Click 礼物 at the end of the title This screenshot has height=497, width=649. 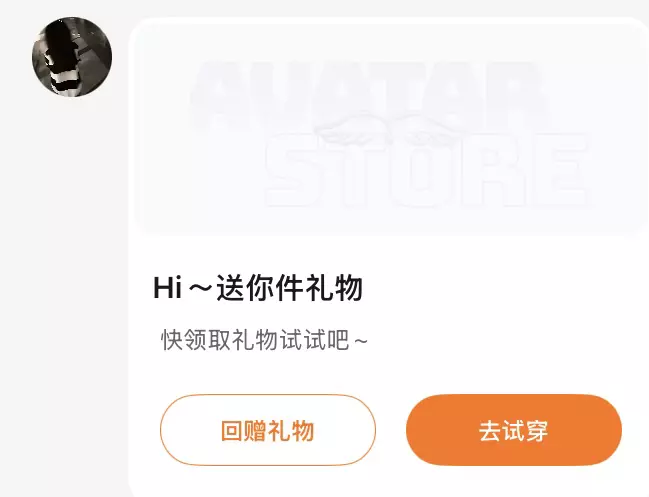(334, 287)
